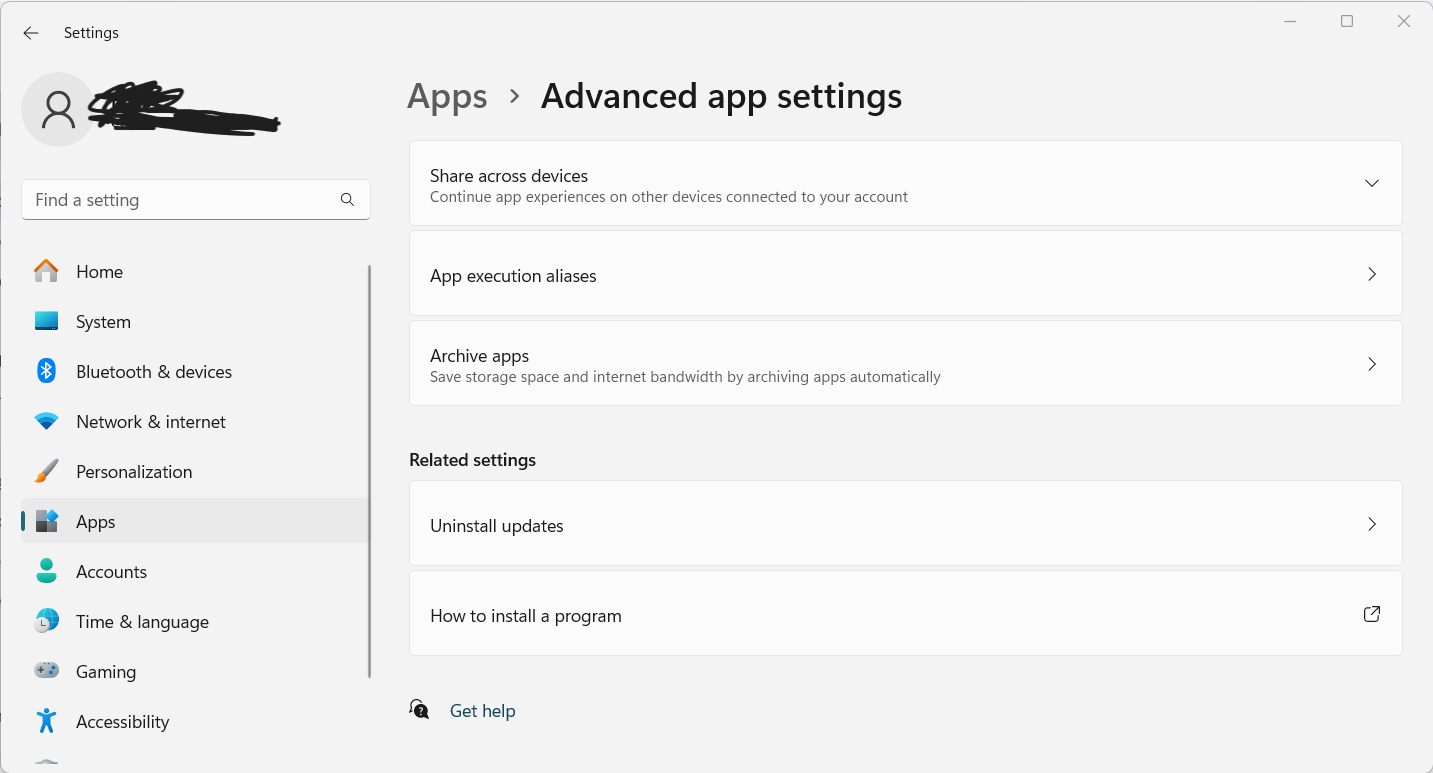Click the Apps label in sidebar
This screenshot has height=773, width=1433.
pos(96,522)
